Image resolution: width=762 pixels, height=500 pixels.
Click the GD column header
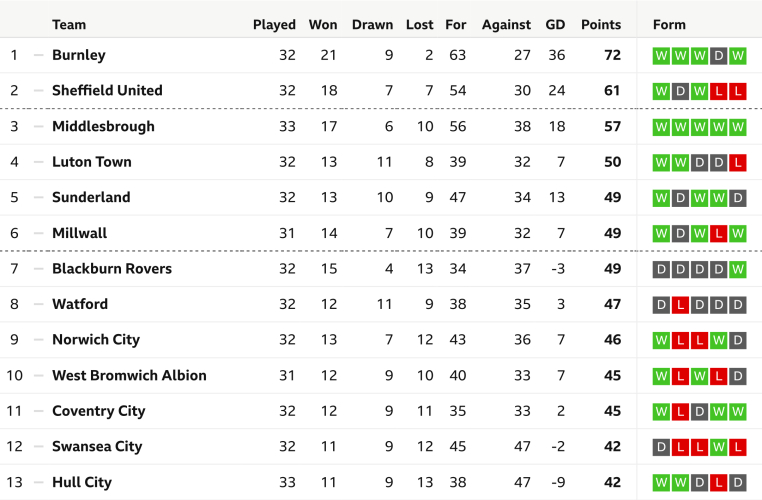pyautogui.click(x=555, y=24)
